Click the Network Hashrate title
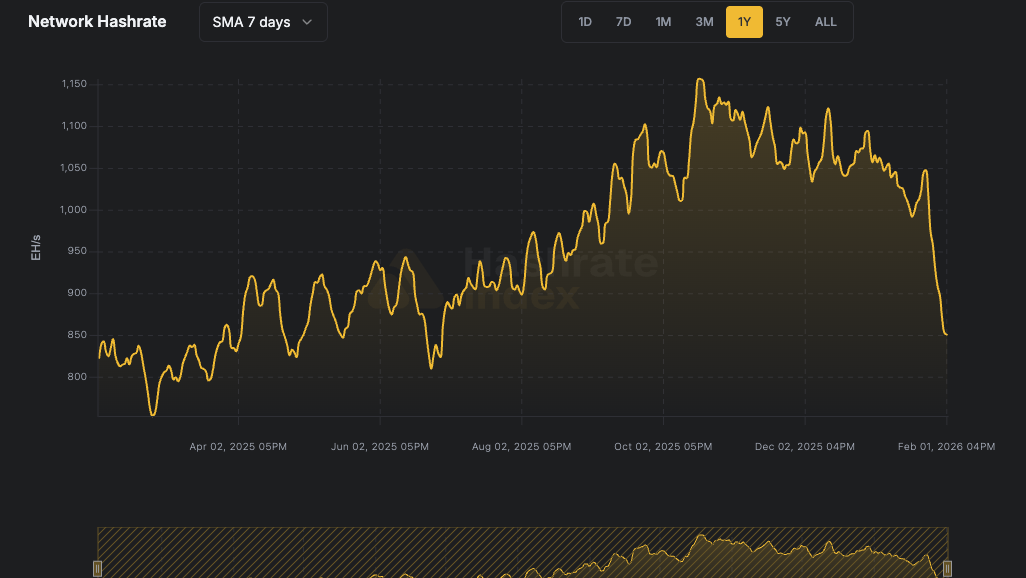Viewport: 1026px width, 578px height. point(96,21)
